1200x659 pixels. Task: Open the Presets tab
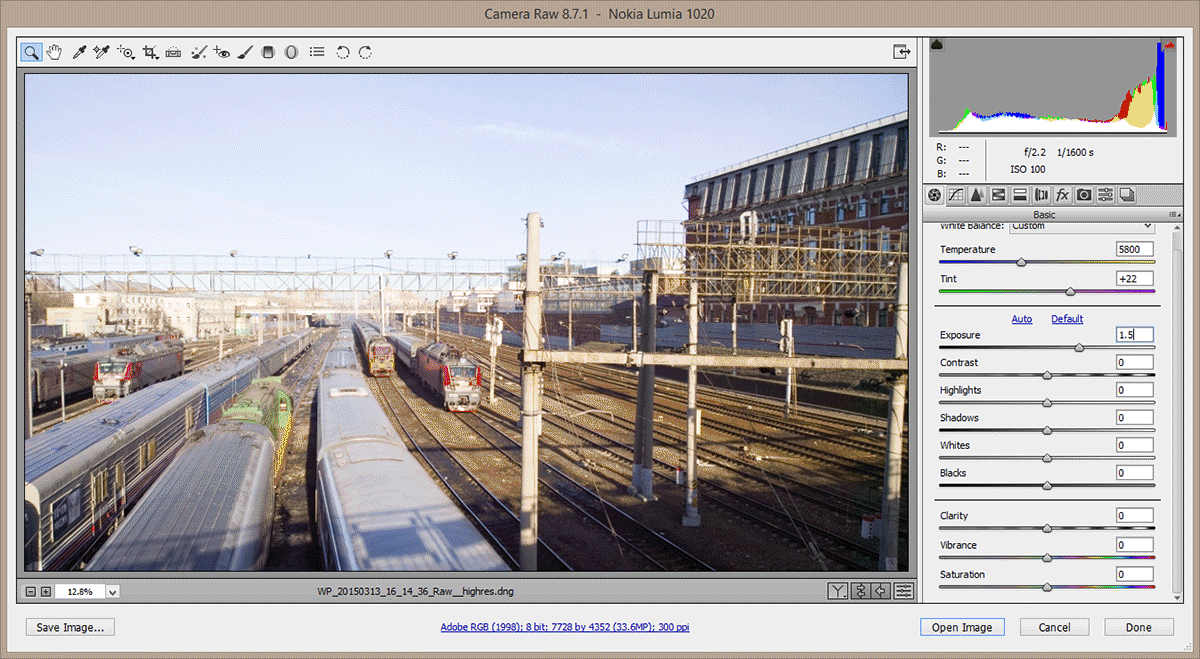pos(1105,195)
